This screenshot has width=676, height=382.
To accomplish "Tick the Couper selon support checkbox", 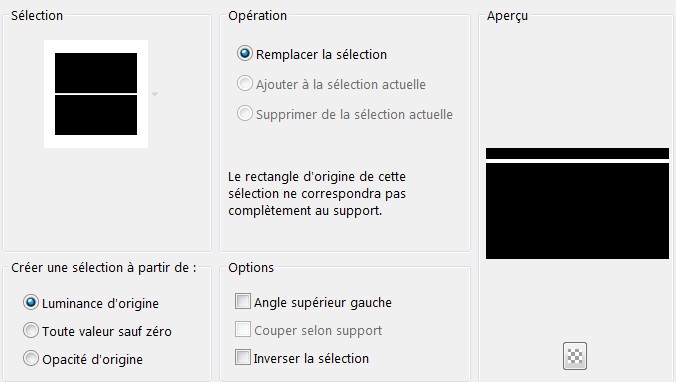I will click(243, 329).
